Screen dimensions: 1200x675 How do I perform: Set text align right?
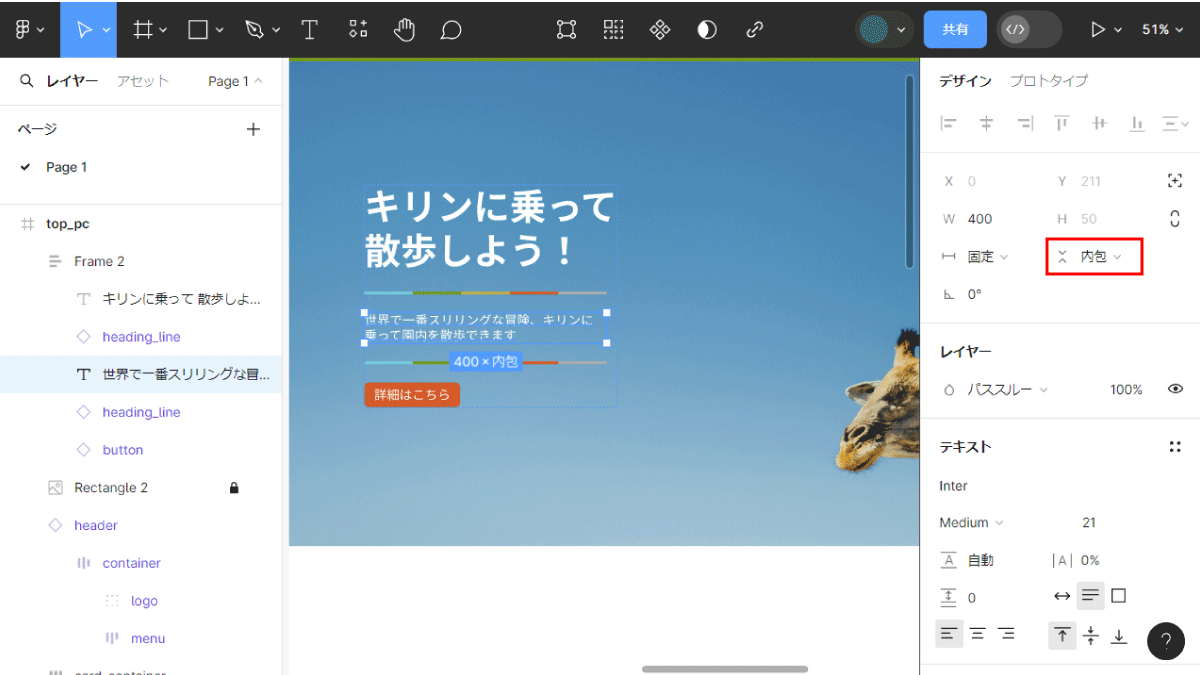[1006, 634]
